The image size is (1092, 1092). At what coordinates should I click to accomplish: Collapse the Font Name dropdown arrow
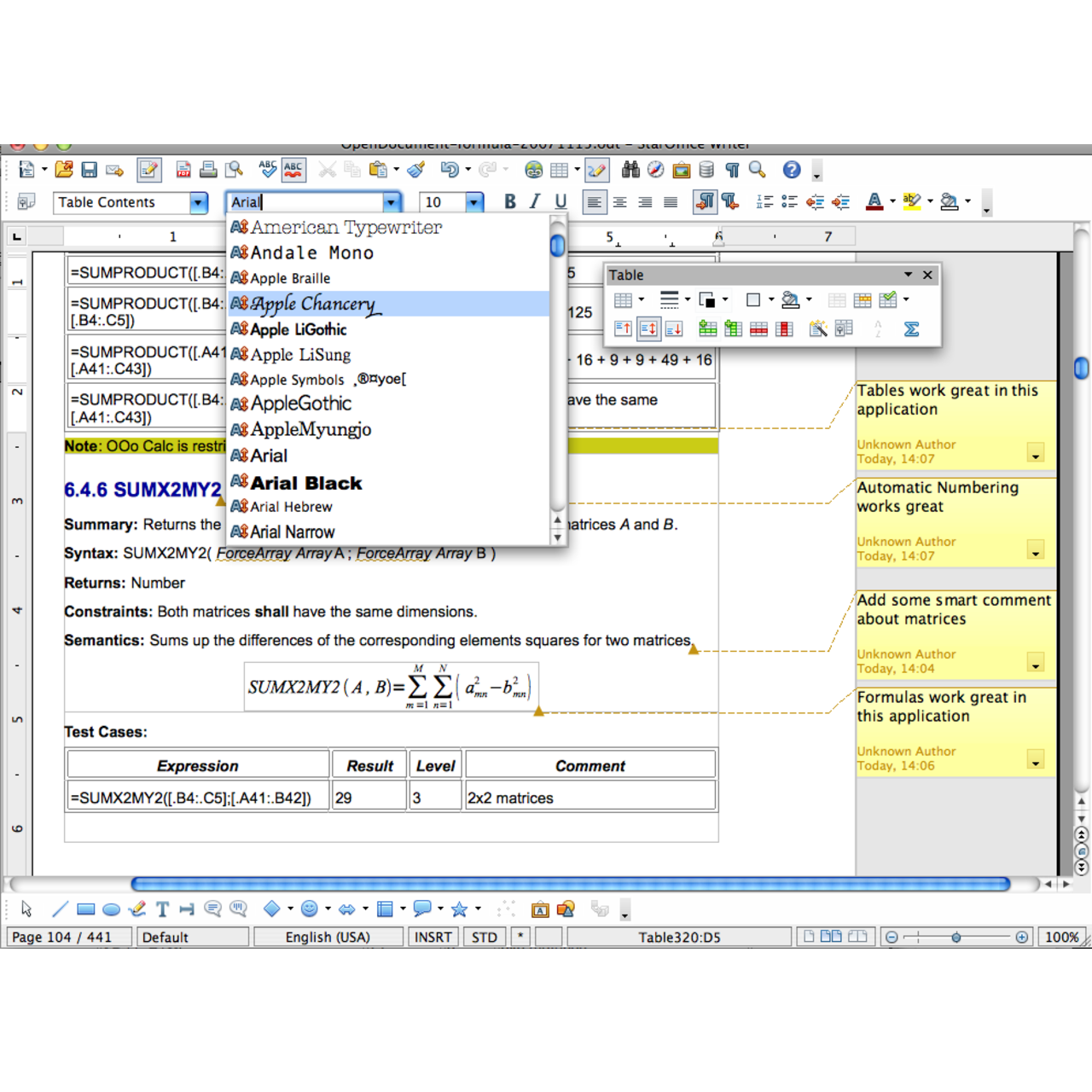[x=391, y=202]
